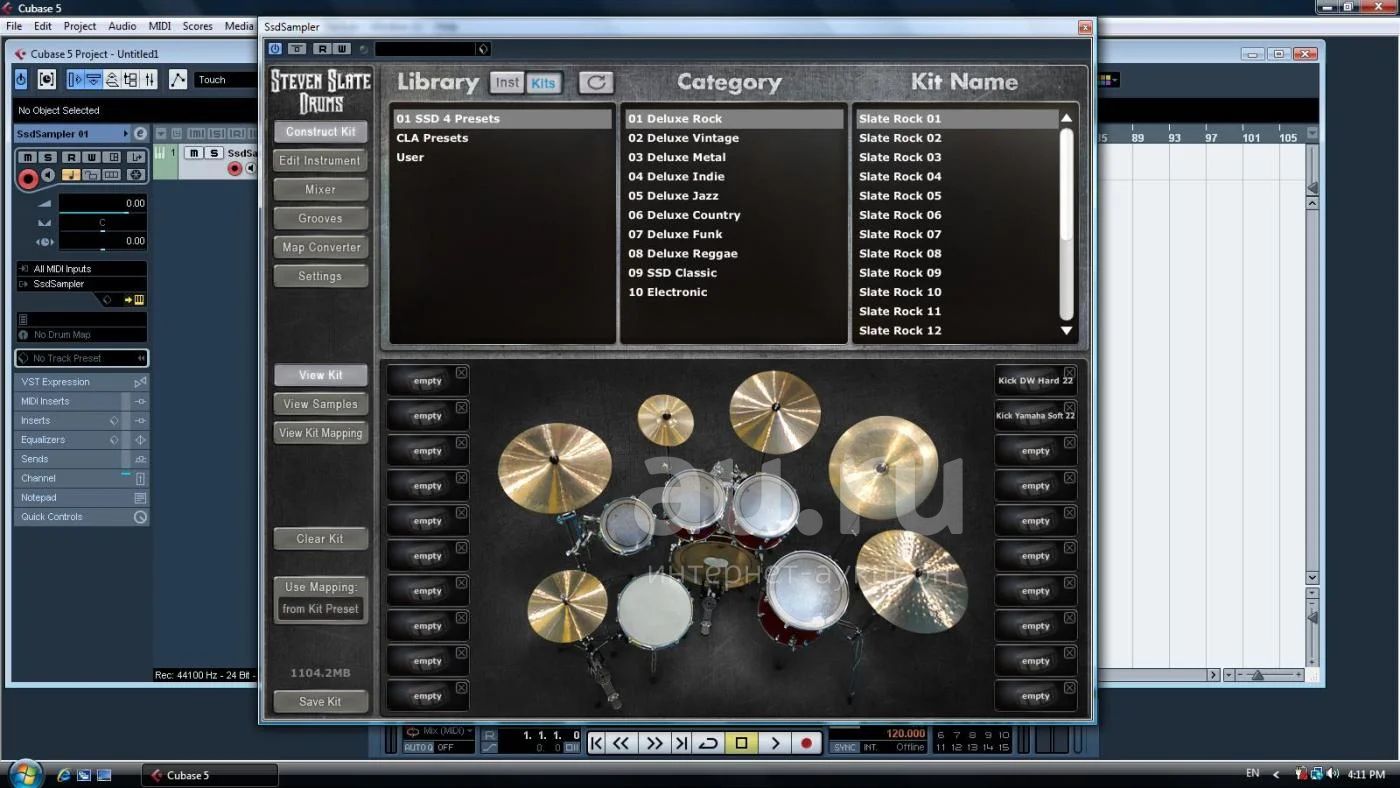Image resolution: width=1400 pixels, height=788 pixels.
Task: Click the Monitor speaker button in inspector
Action: pyautogui.click(x=48, y=175)
